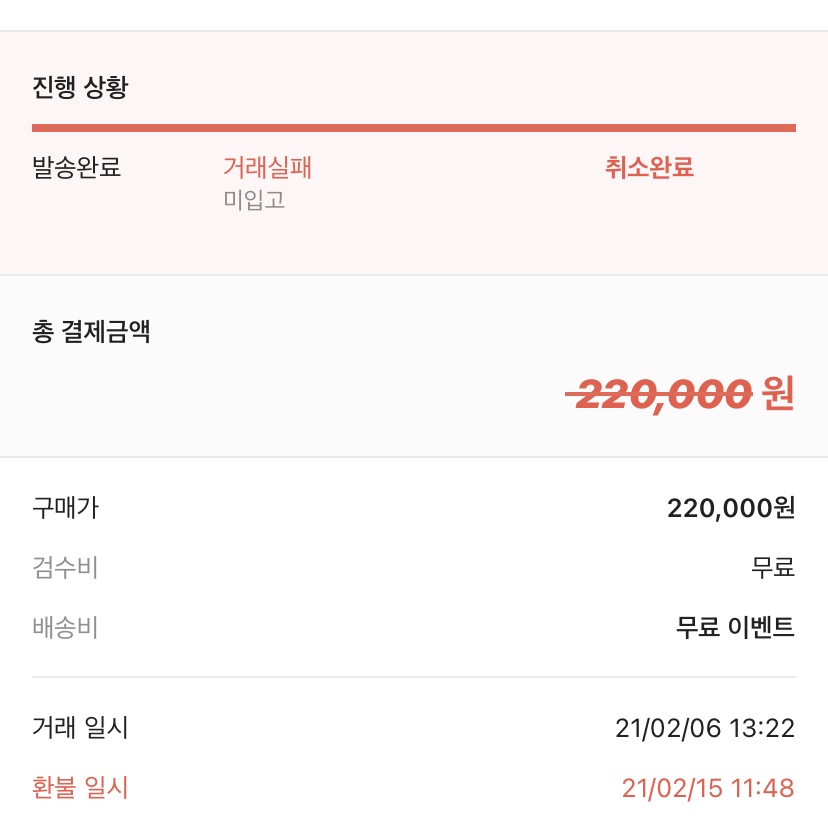Screen dimensions: 828x828
Task: Click the 21/02/06 13:22 transaction date
Action: 705,728
